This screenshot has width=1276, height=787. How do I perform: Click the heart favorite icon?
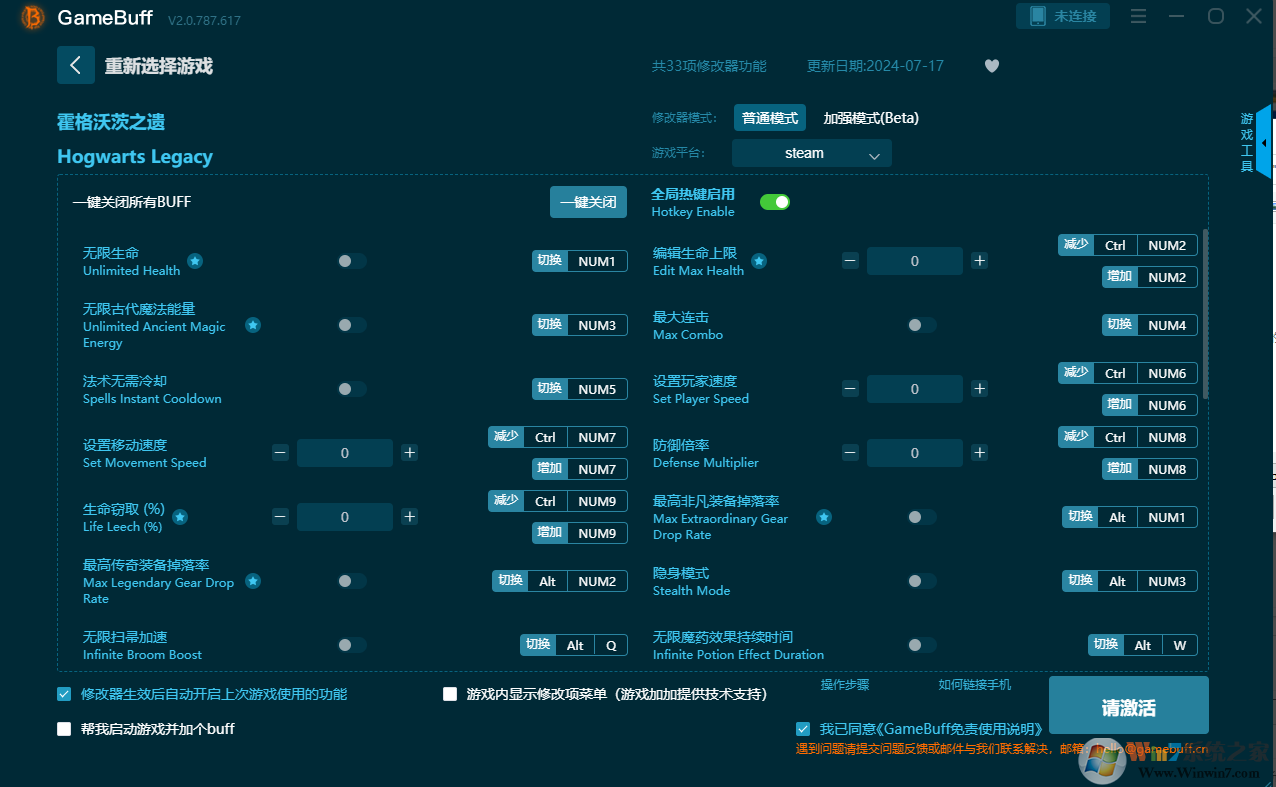pyautogui.click(x=991, y=66)
